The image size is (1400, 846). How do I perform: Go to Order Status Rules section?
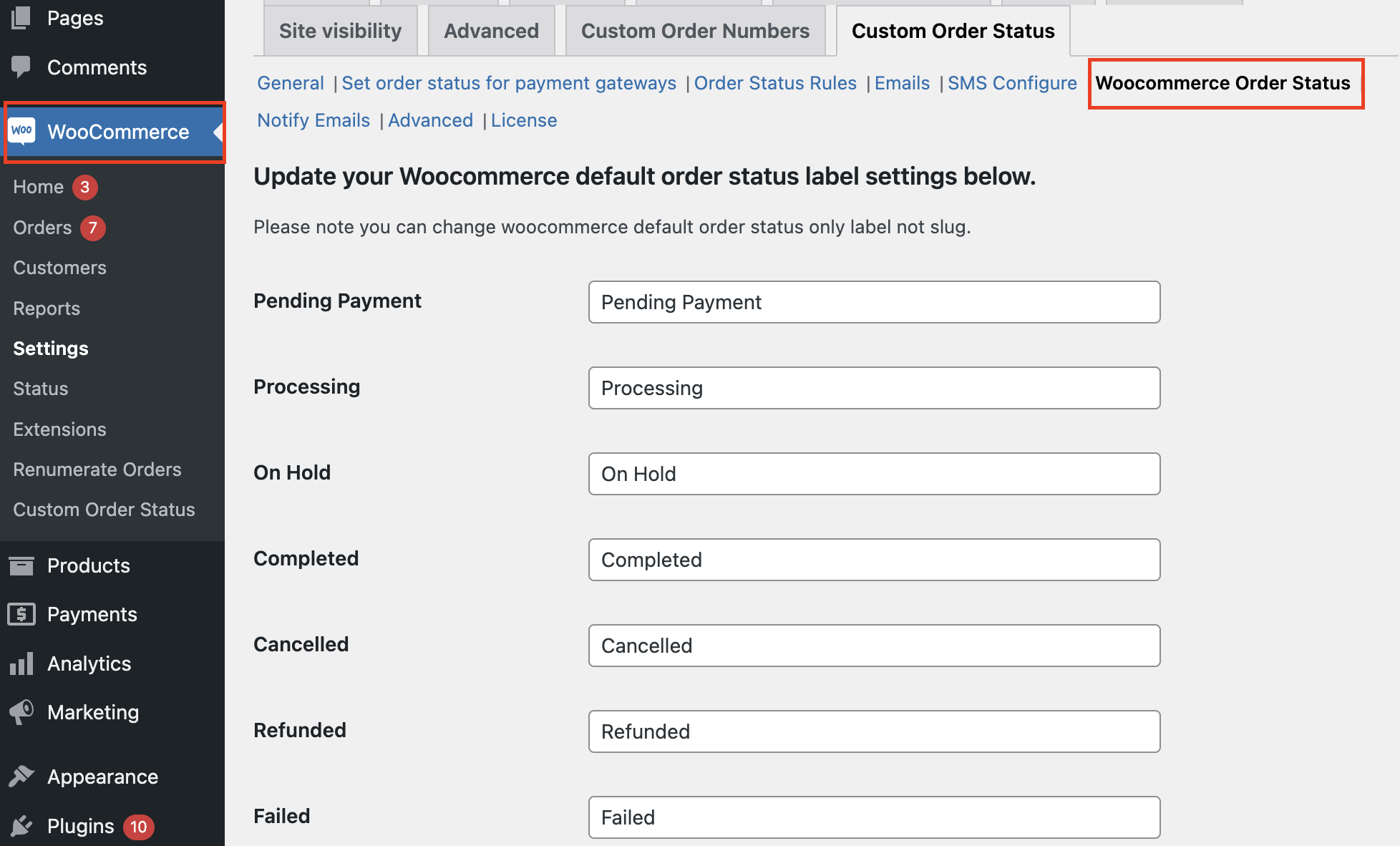775,83
